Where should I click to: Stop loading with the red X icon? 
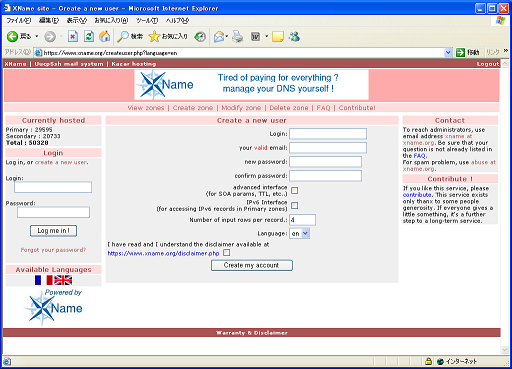click(x=73, y=36)
